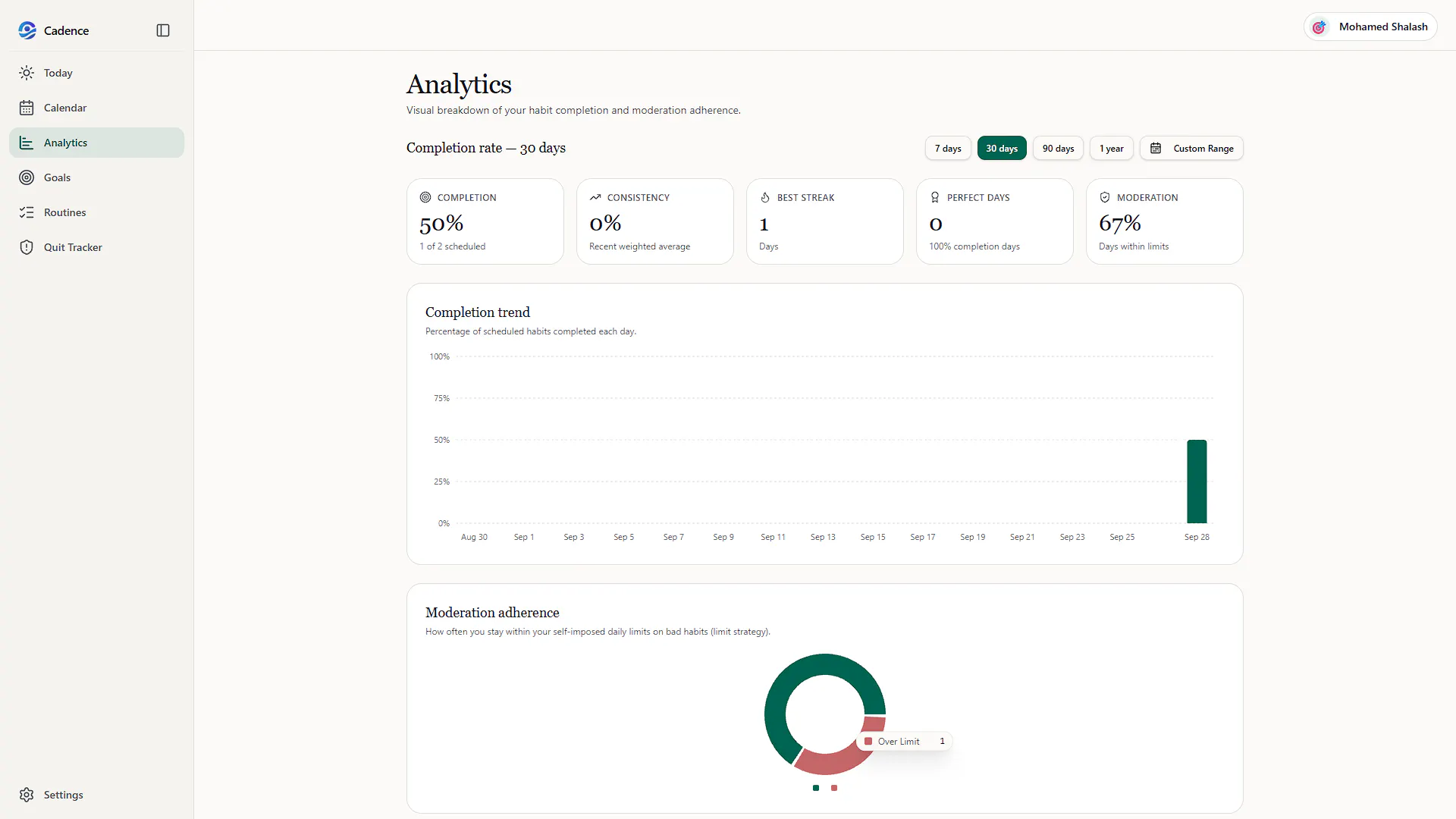This screenshot has height=819, width=1456.
Task: Click the 'Completion rate — 30 days' text
Action: point(486,148)
